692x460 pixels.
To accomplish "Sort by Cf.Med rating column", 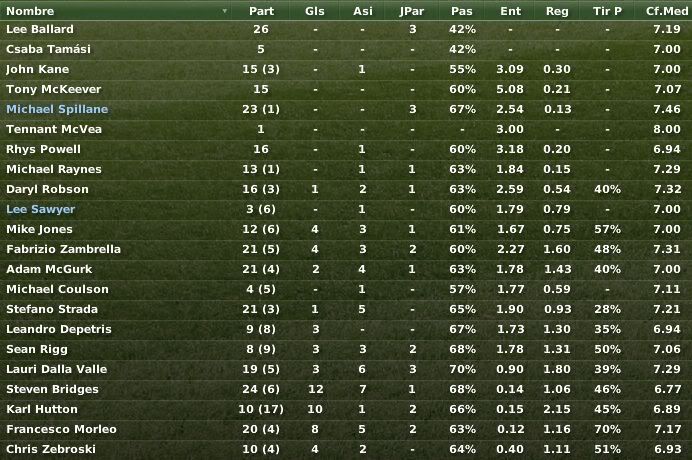I will pos(667,11).
